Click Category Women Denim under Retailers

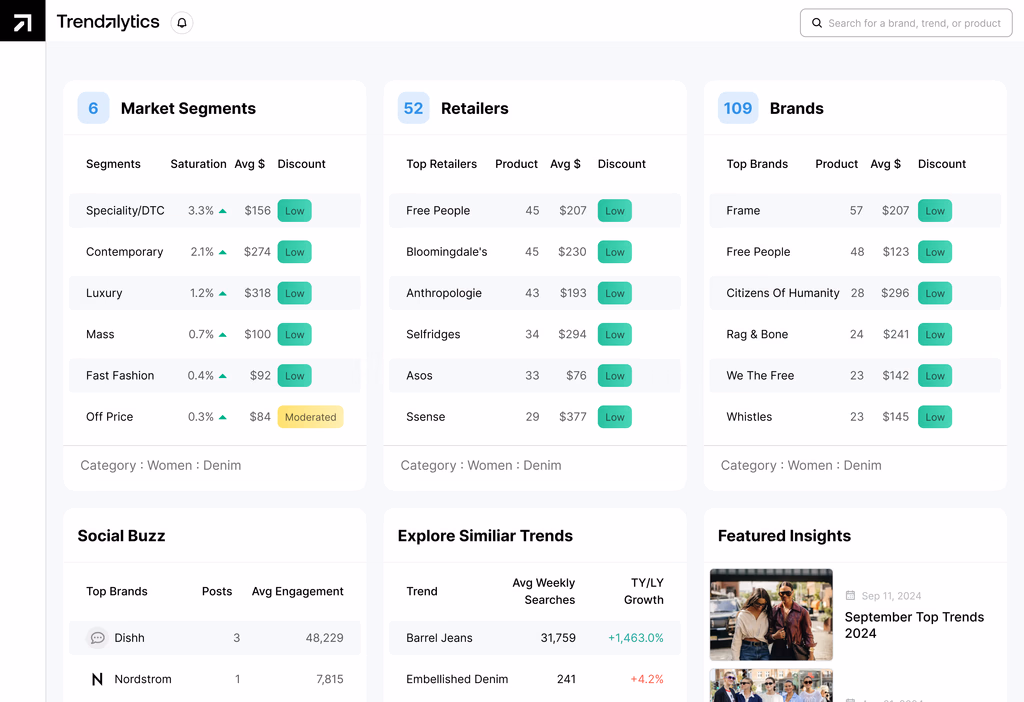coord(481,466)
